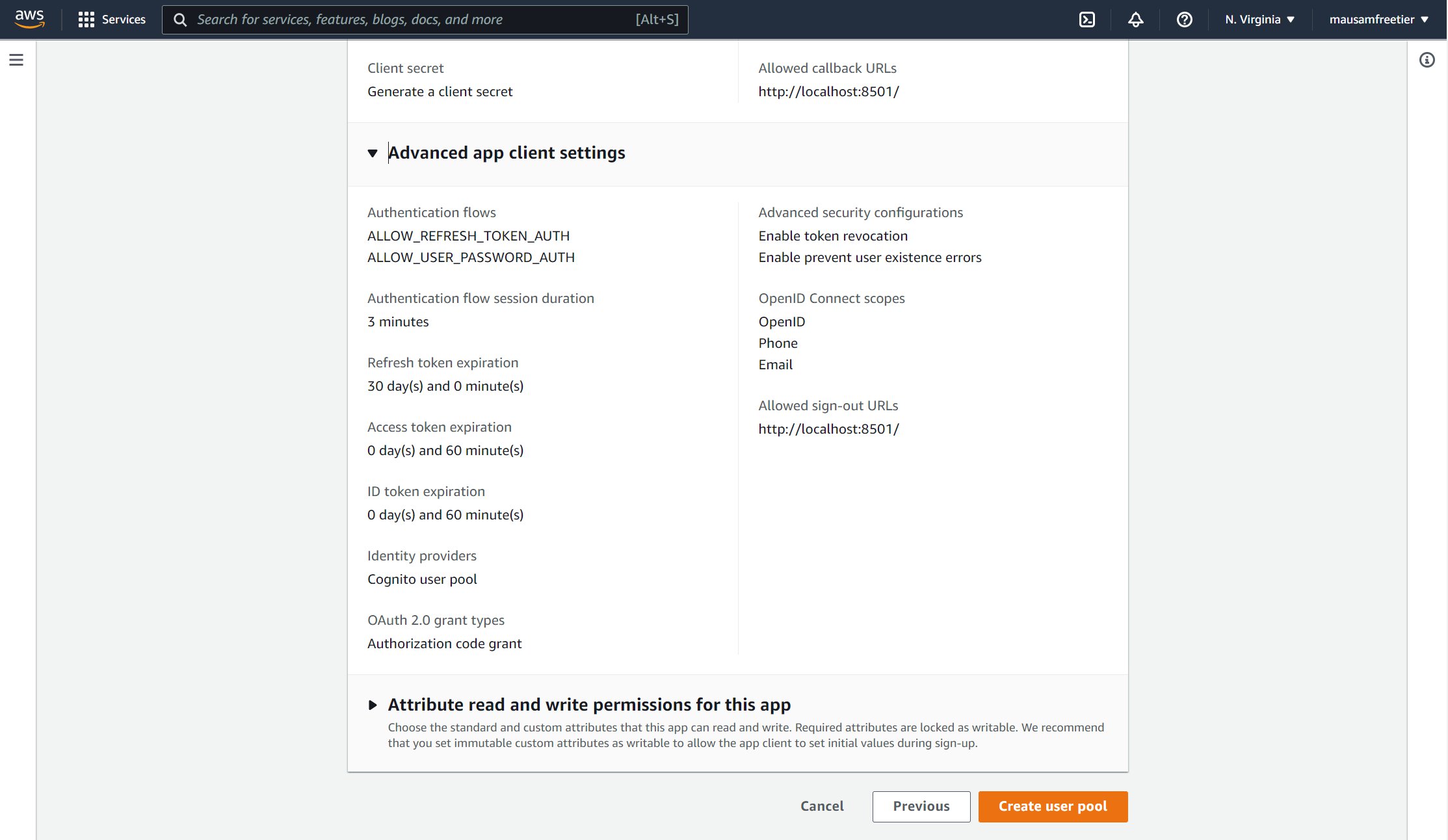
Task: Open the info panel icon
Action: (x=1427, y=60)
